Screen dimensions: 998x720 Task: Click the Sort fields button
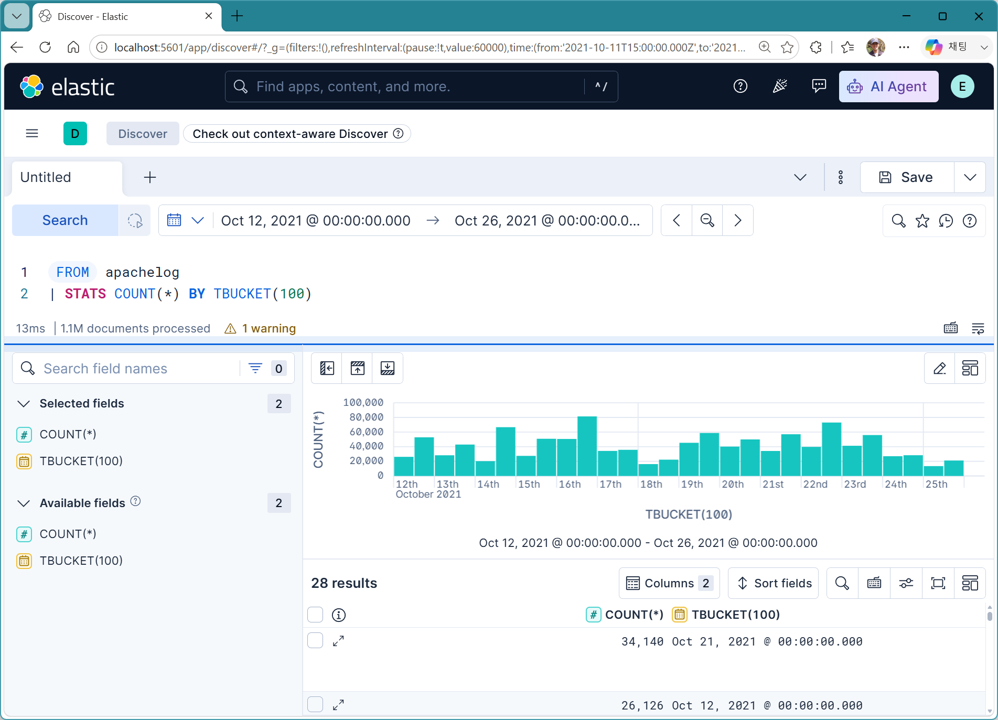[x=775, y=583]
